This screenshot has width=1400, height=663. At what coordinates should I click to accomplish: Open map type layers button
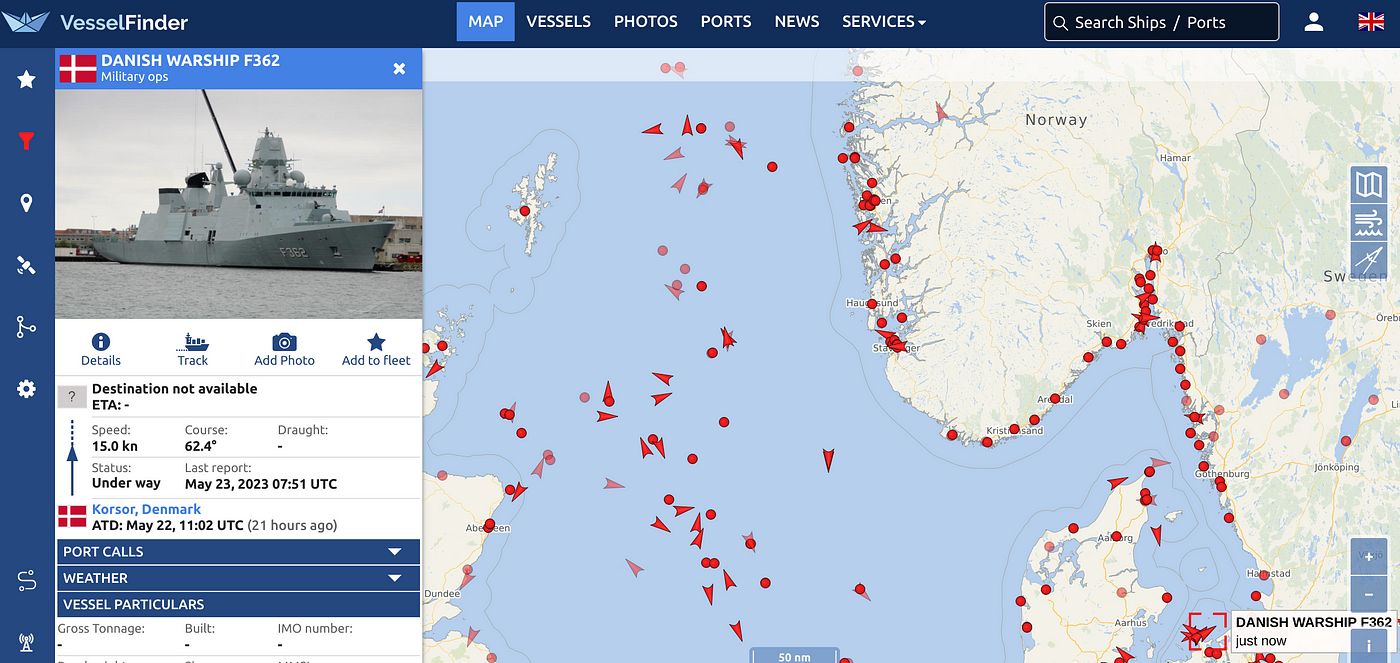[1368, 184]
